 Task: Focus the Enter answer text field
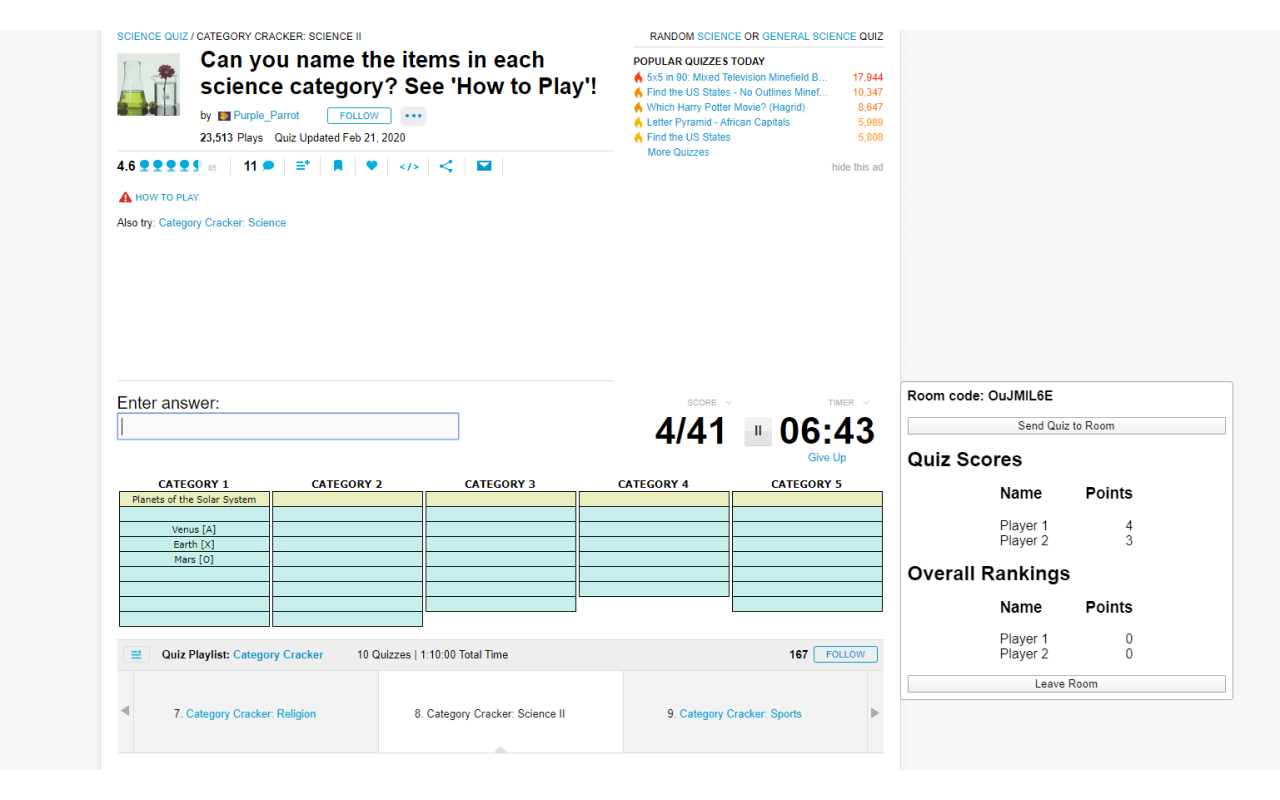(288, 427)
